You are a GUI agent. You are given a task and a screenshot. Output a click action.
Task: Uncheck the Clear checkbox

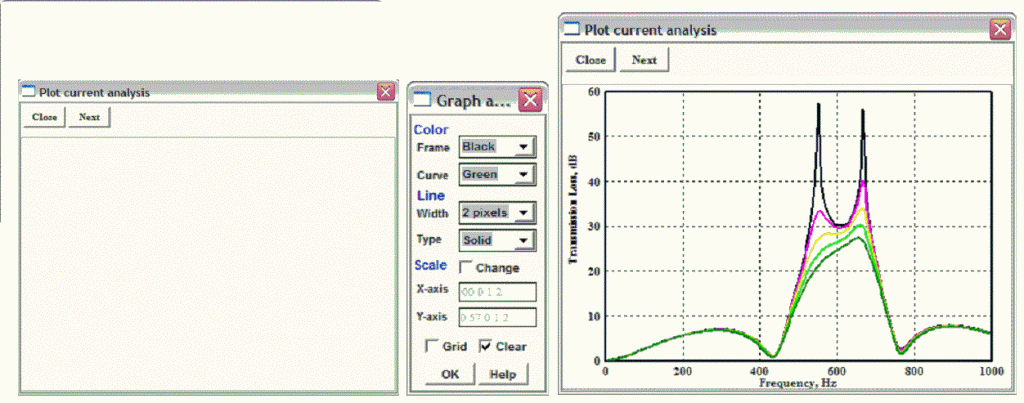[x=485, y=347]
